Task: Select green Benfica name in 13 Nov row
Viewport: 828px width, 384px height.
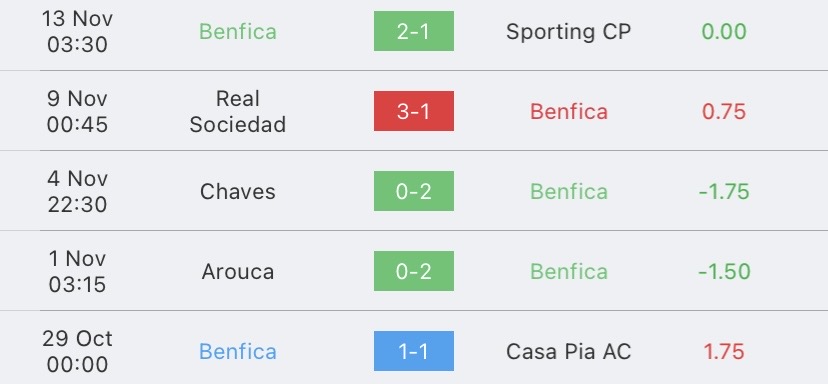Action: pos(238,32)
